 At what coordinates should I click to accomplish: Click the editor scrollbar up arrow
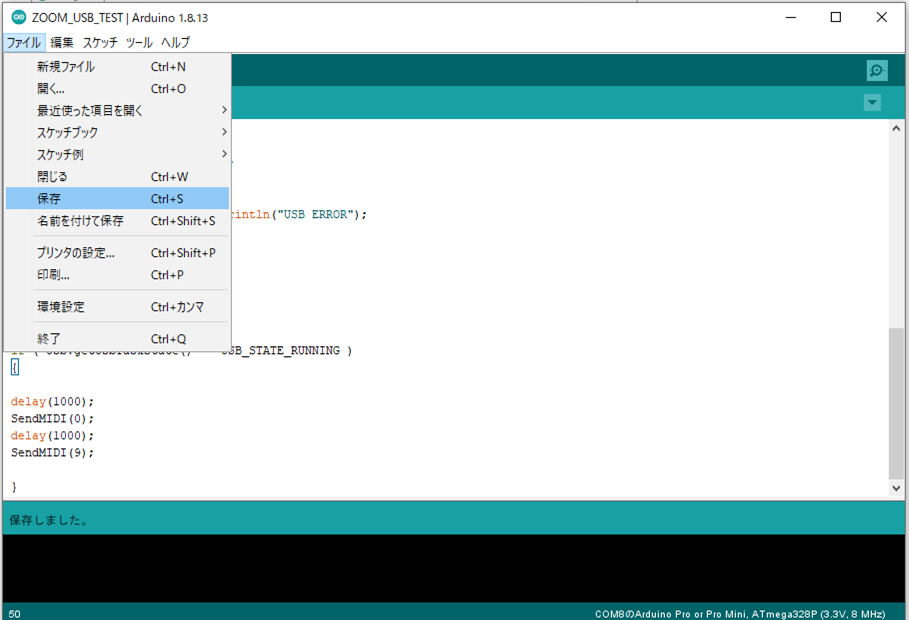tap(896, 128)
